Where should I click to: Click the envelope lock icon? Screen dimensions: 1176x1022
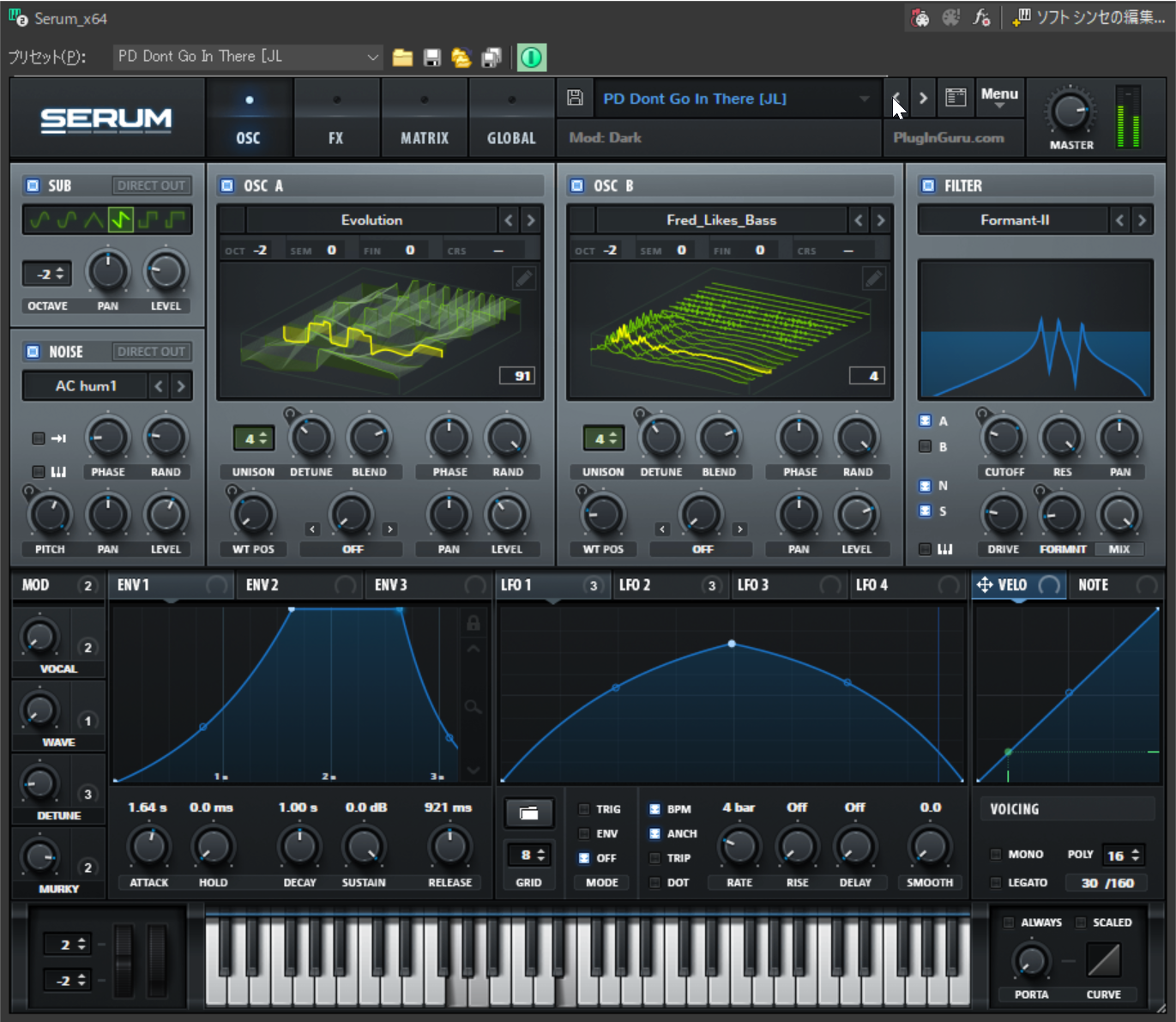click(473, 622)
